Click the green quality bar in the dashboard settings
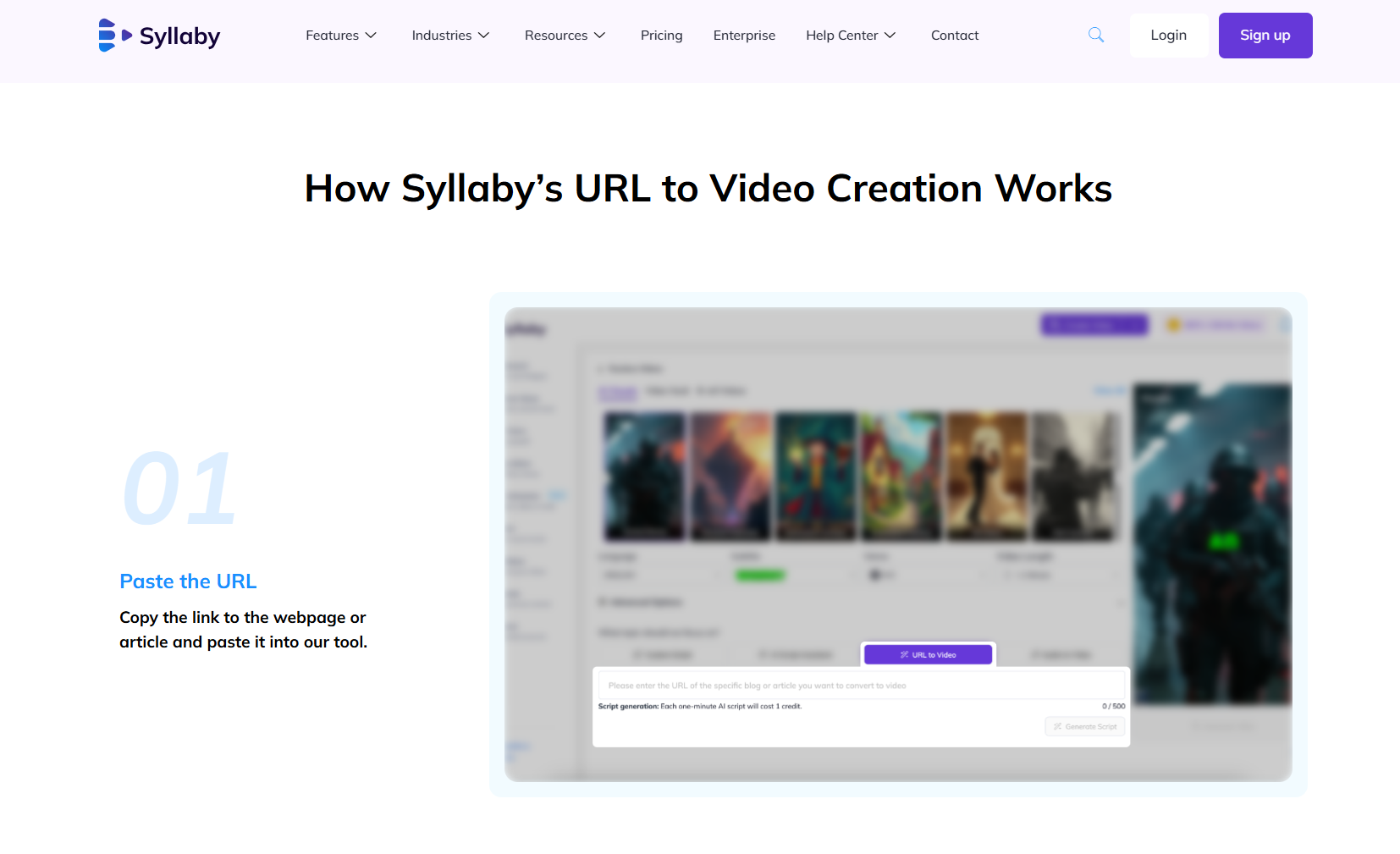The width and height of the screenshot is (1400, 854). pos(760,575)
